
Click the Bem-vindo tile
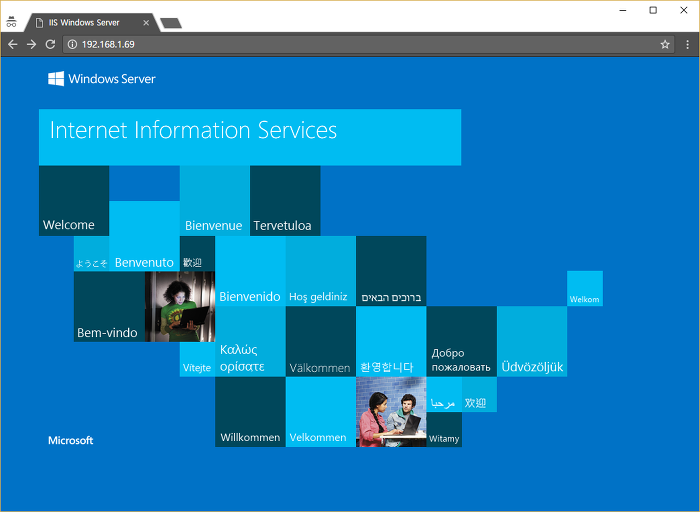pos(109,306)
